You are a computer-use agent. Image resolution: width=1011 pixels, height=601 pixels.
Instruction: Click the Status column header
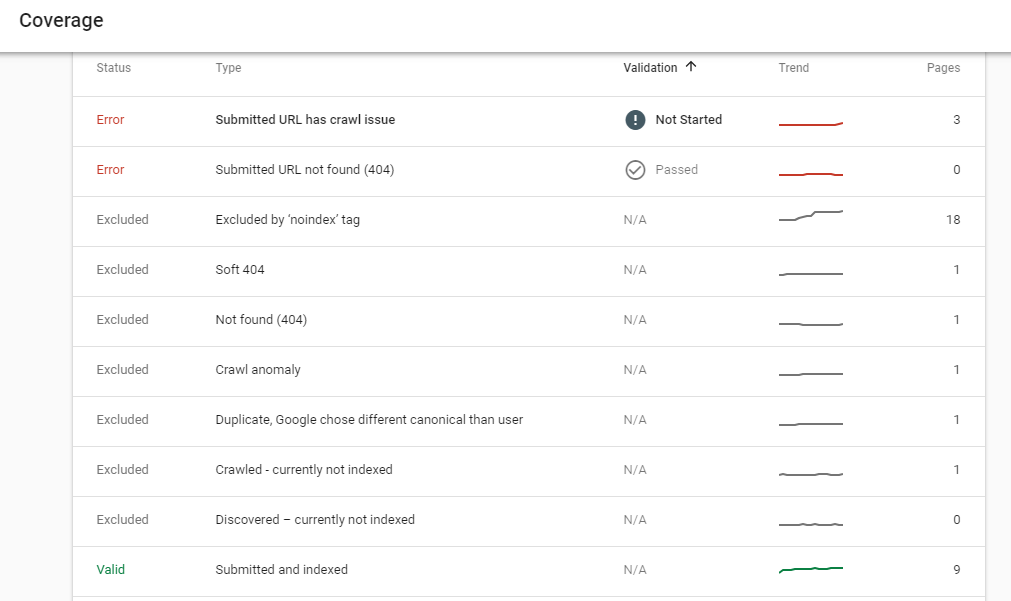click(114, 68)
